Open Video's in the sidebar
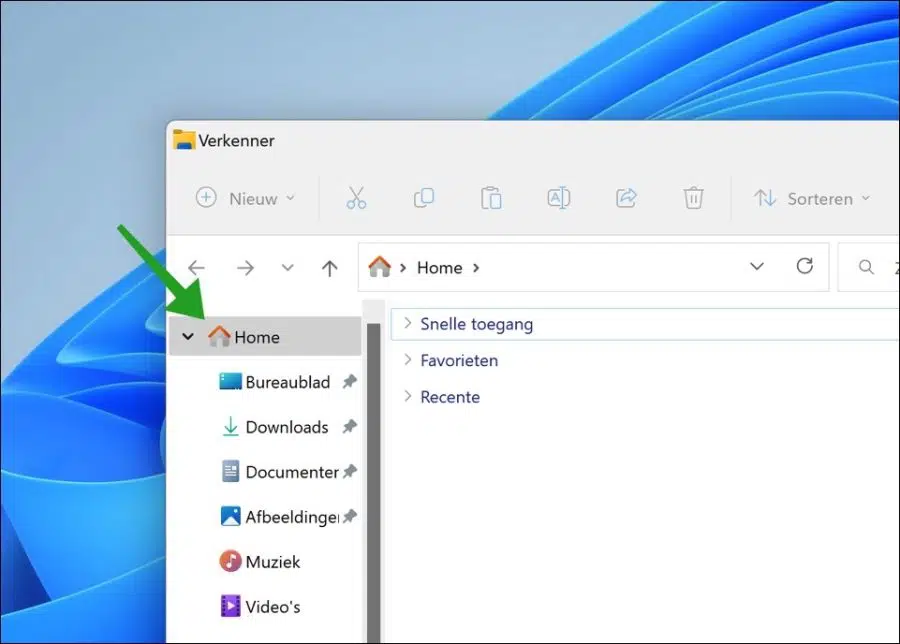The image size is (900, 644). [x=260, y=606]
